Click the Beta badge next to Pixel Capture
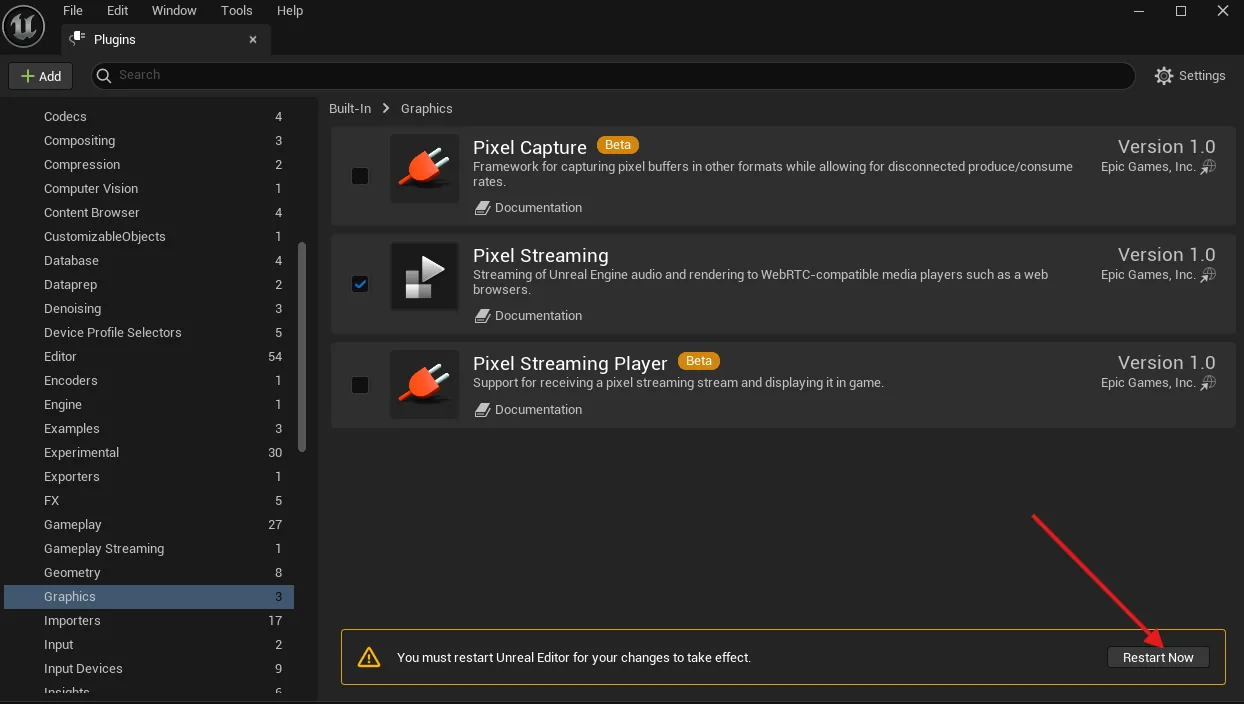 coord(618,145)
